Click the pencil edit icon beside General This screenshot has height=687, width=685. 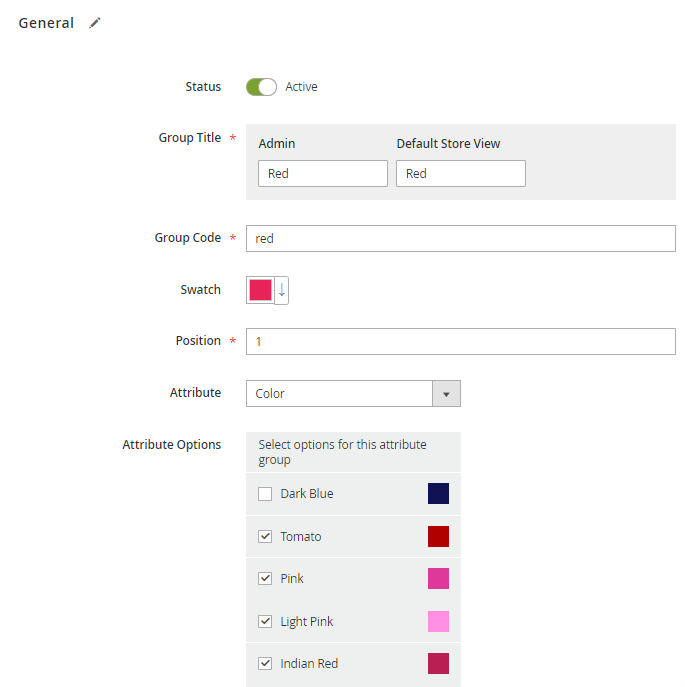[x=95, y=23]
